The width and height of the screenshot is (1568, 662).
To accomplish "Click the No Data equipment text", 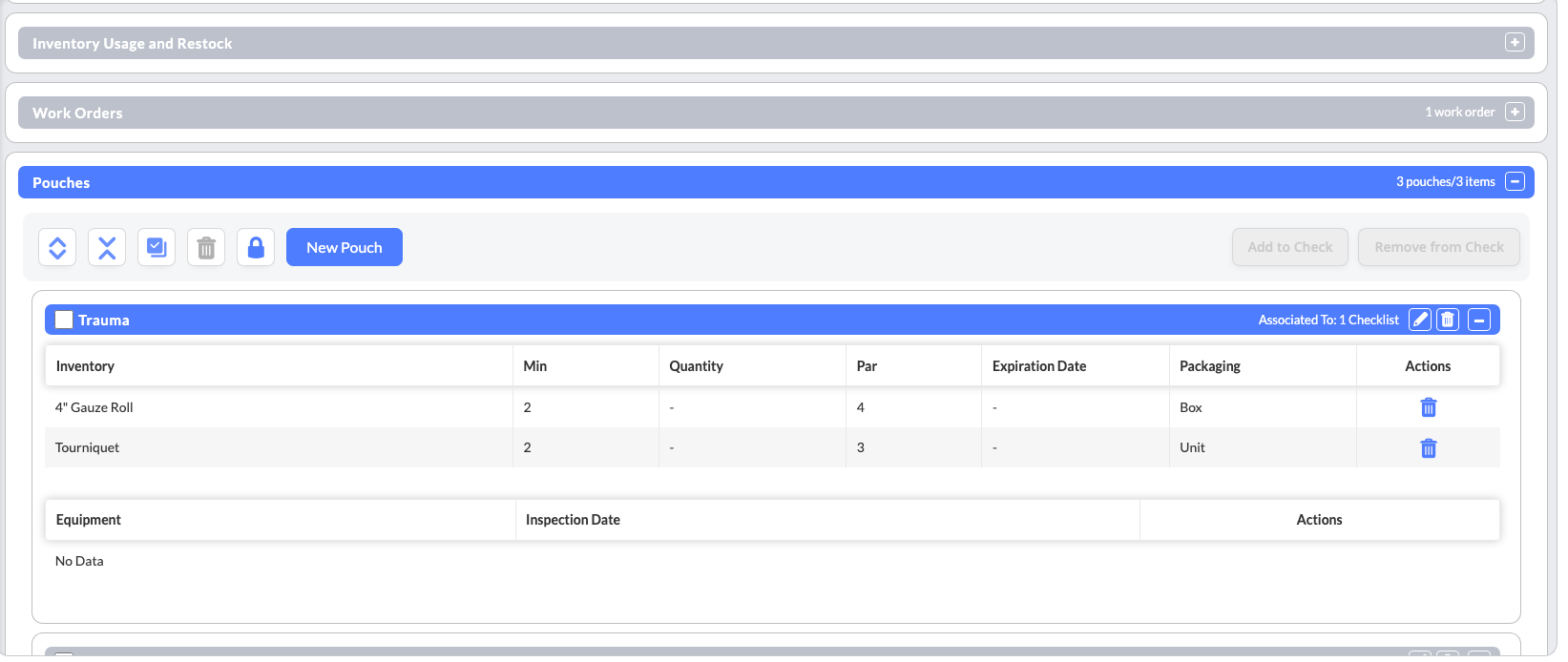I will [x=79, y=561].
